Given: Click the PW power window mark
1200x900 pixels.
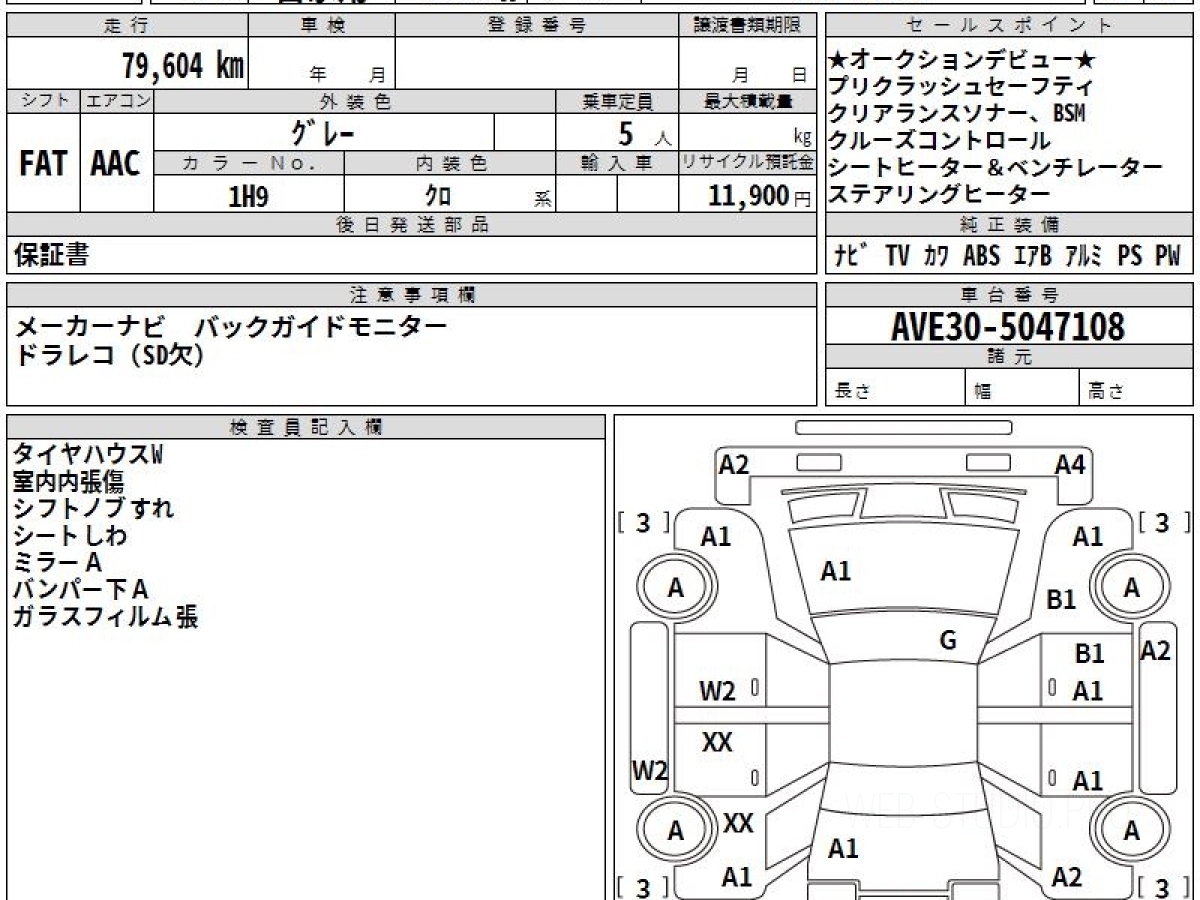Looking at the screenshot, I should point(1168,256).
